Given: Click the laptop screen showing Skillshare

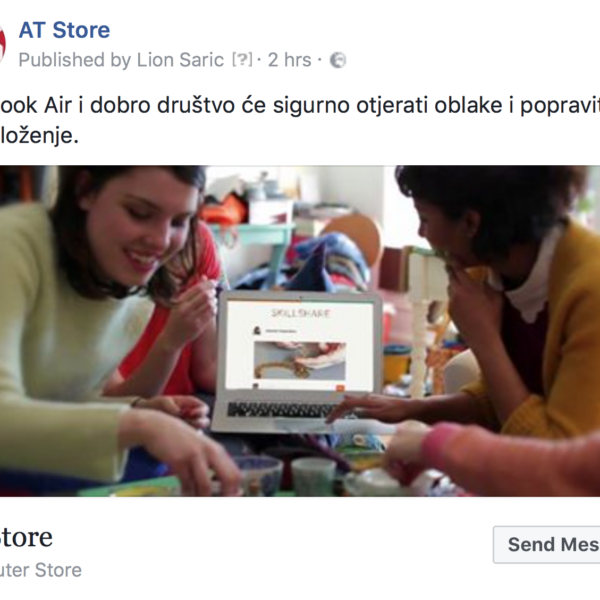Looking at the screenshot, I should [300, 345].
